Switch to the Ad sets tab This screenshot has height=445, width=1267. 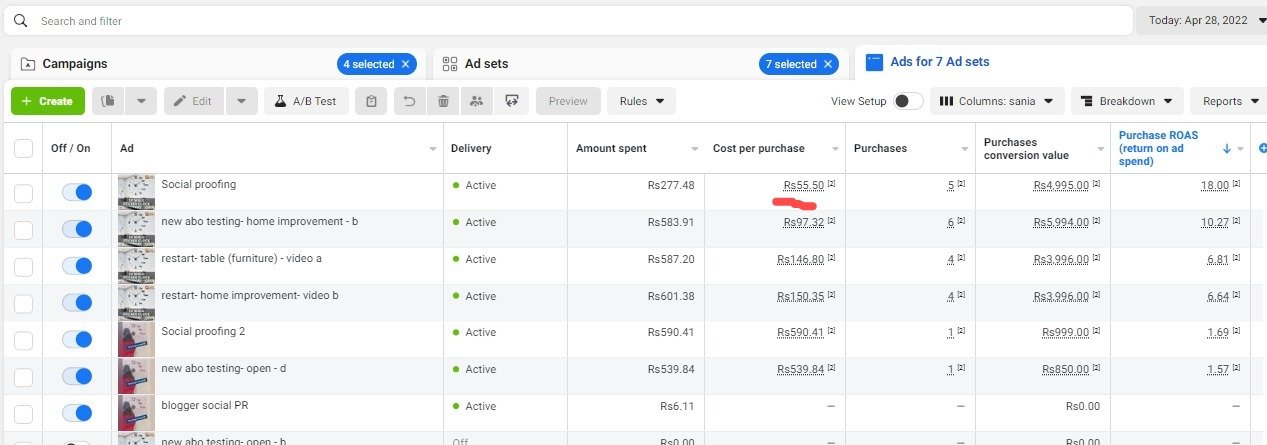coord(486,64)
